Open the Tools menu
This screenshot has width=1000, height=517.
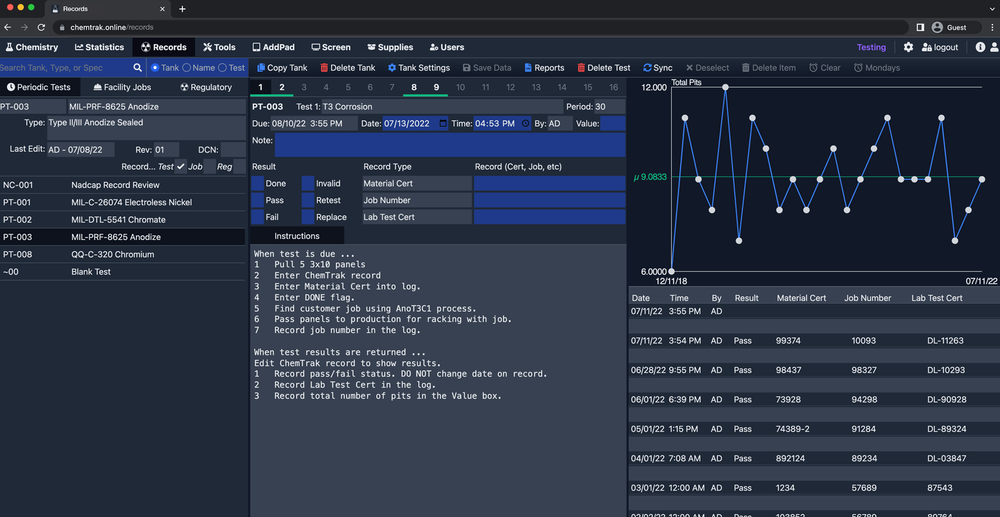pyautogui.click(x=219, y=47)
